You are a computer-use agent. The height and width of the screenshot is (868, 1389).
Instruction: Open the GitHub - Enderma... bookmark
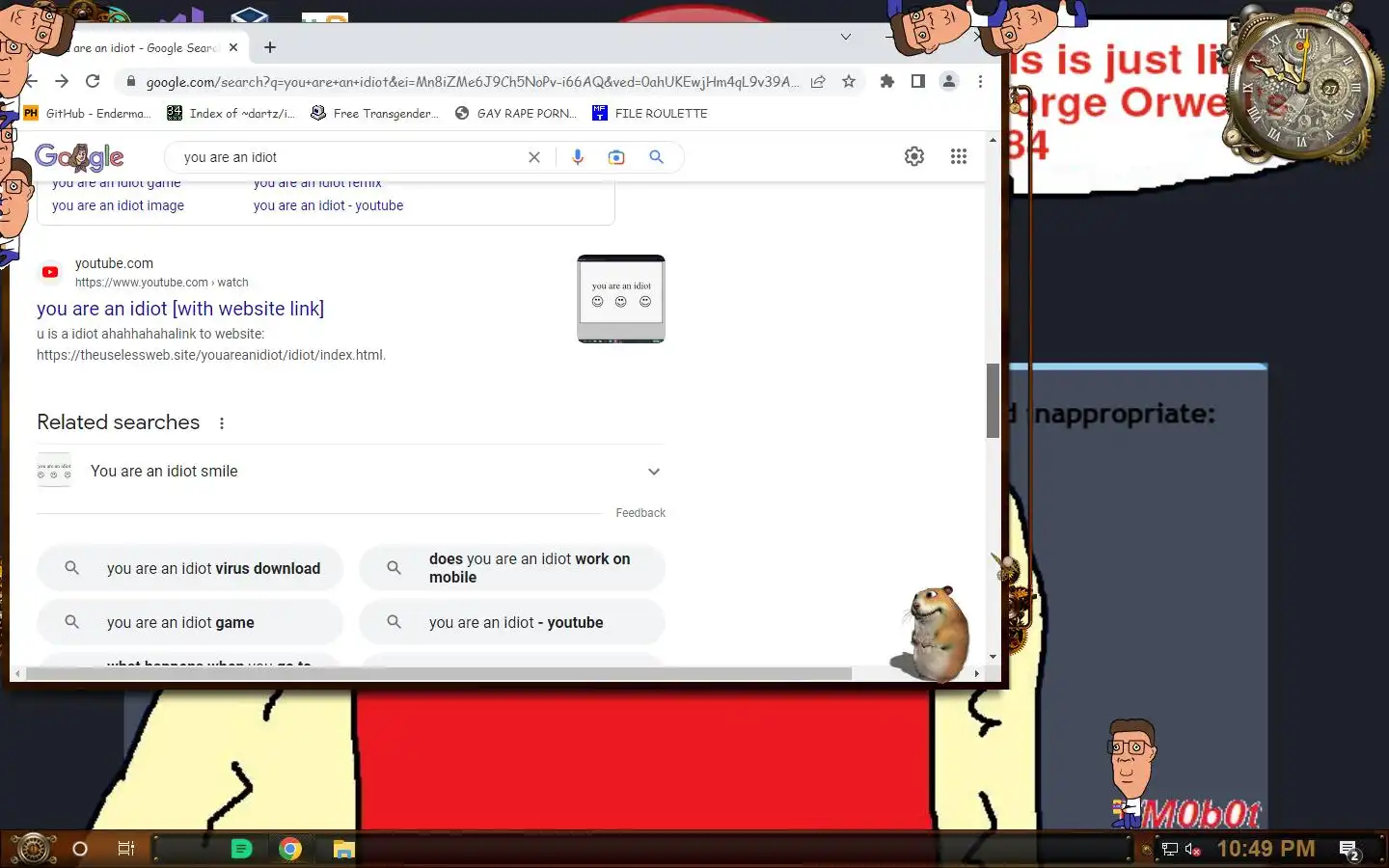87,113
